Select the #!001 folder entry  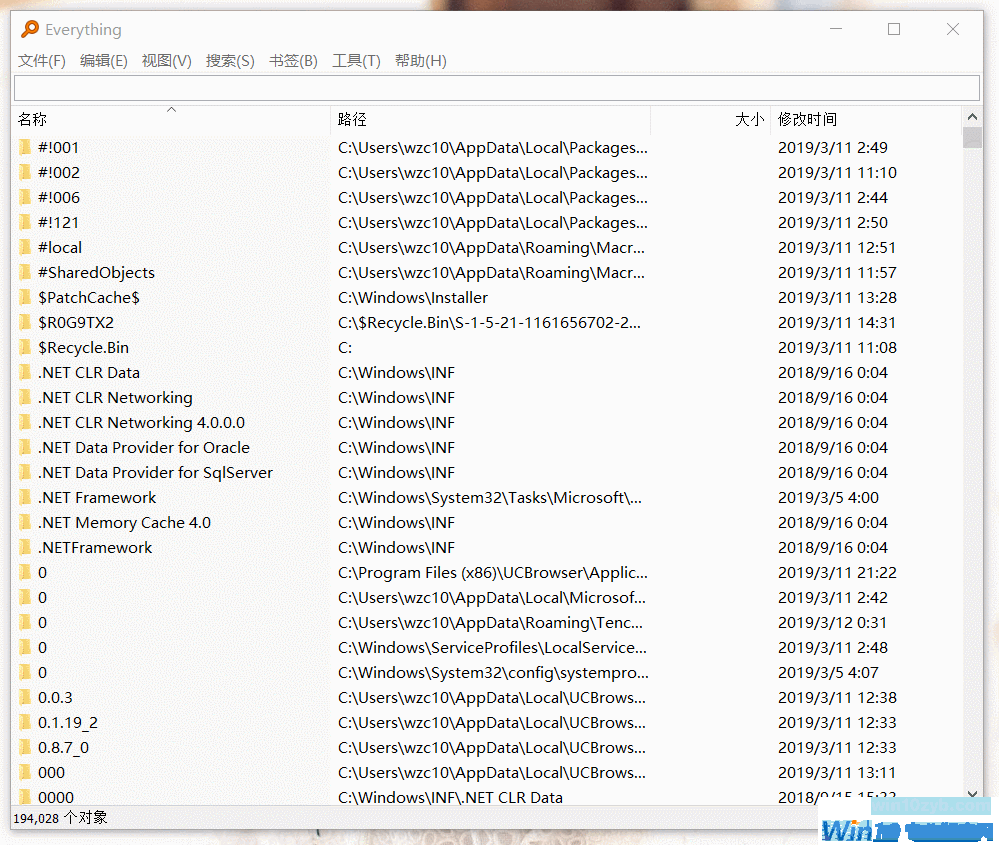click(60, 147)
